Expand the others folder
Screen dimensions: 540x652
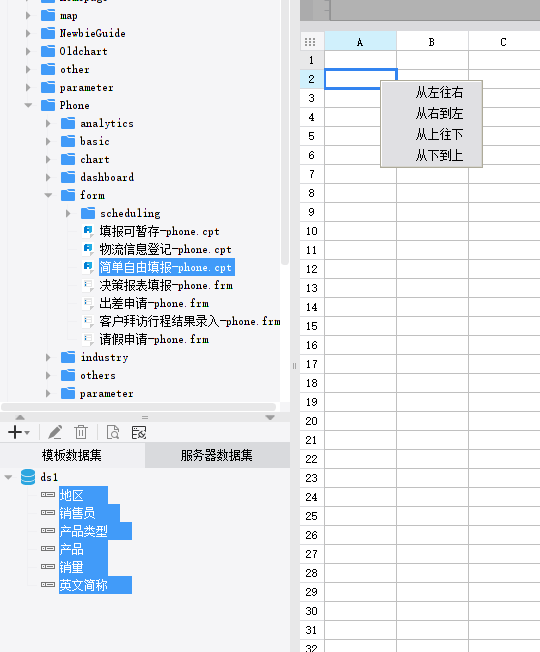click(x=48, y=375)
